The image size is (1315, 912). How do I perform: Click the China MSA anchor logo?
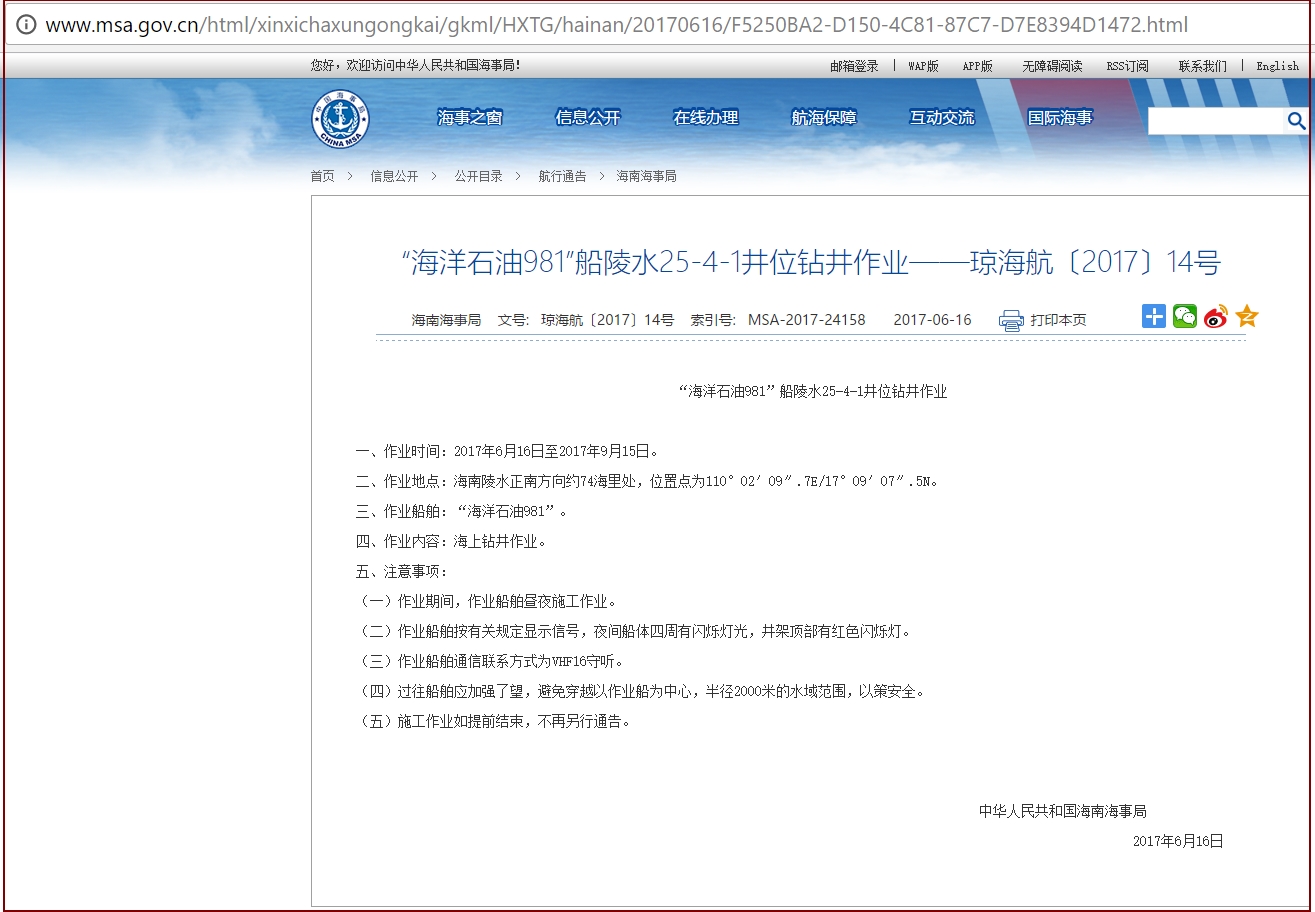[x=339, y=119]
